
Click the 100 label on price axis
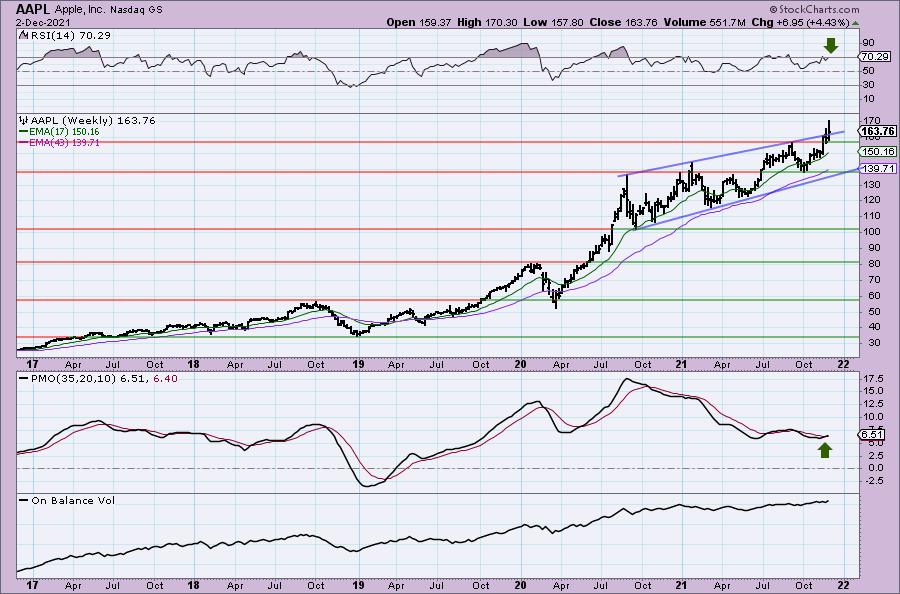pos(870,232)
